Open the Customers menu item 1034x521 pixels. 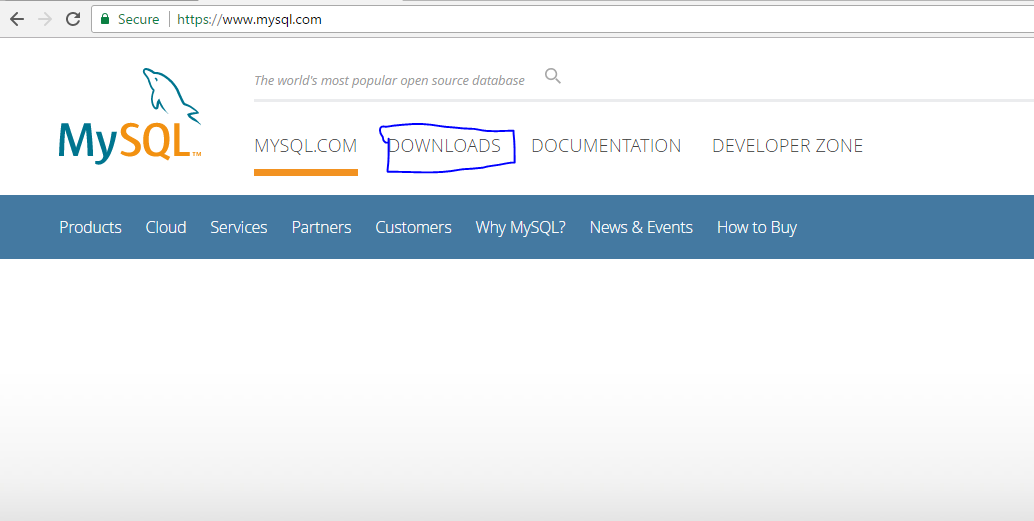[x=413, y=228]
